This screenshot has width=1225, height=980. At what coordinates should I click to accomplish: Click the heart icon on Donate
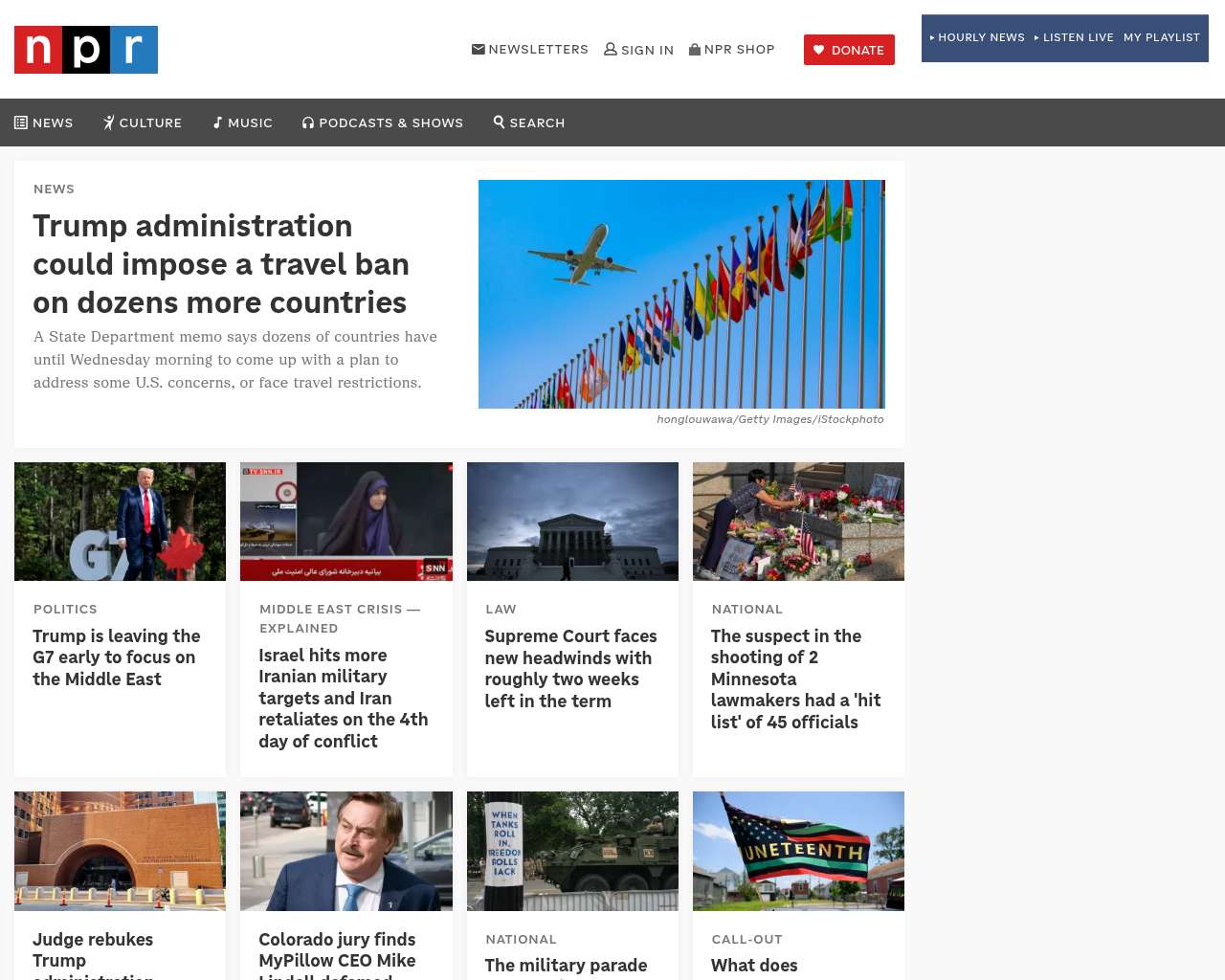click(818, 50)
